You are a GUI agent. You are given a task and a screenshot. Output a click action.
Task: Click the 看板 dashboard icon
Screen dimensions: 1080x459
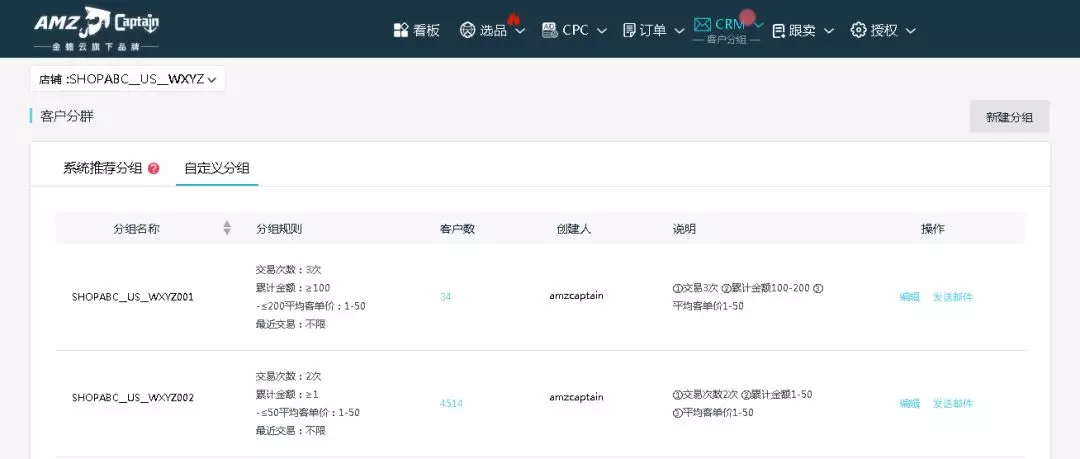pos(401,30)
